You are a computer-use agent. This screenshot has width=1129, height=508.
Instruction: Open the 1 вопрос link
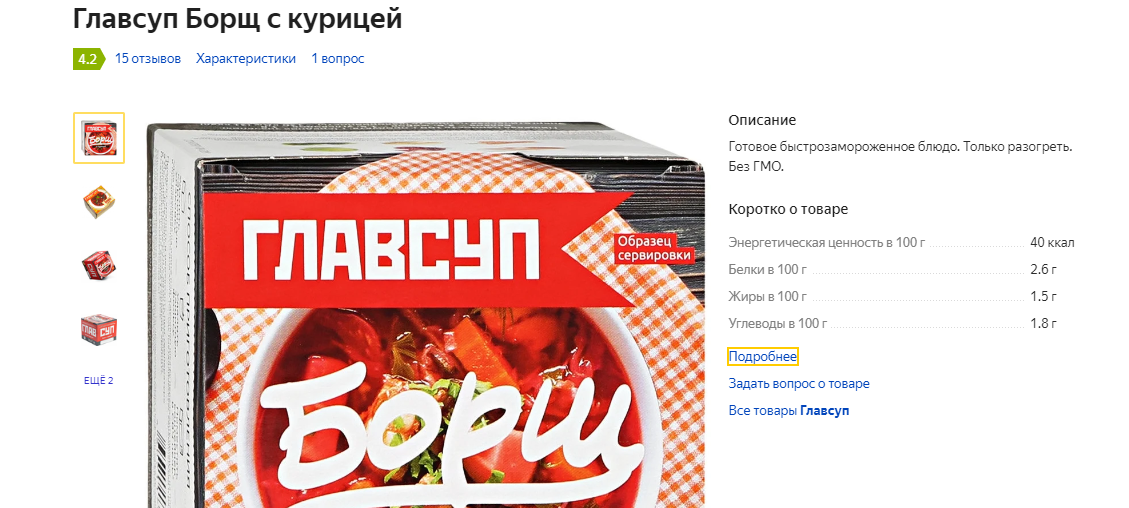click(x=338, y=59)
